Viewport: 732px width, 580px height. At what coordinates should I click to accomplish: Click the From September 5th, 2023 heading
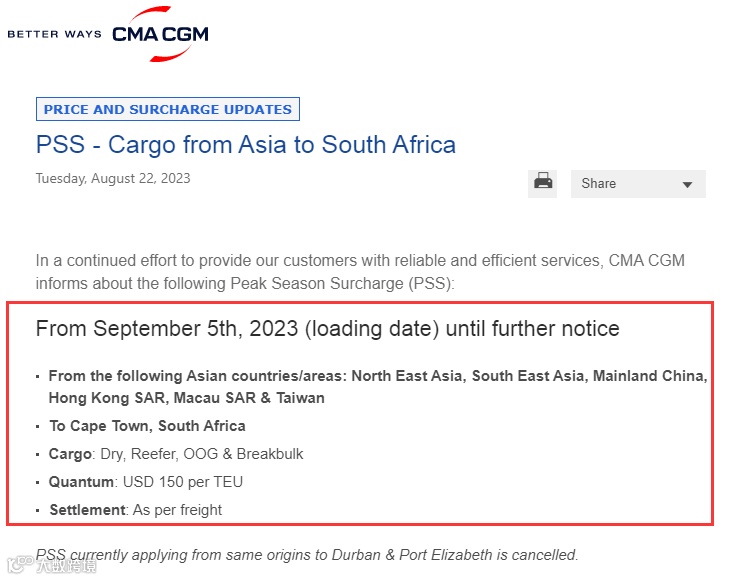coord(327,328)
